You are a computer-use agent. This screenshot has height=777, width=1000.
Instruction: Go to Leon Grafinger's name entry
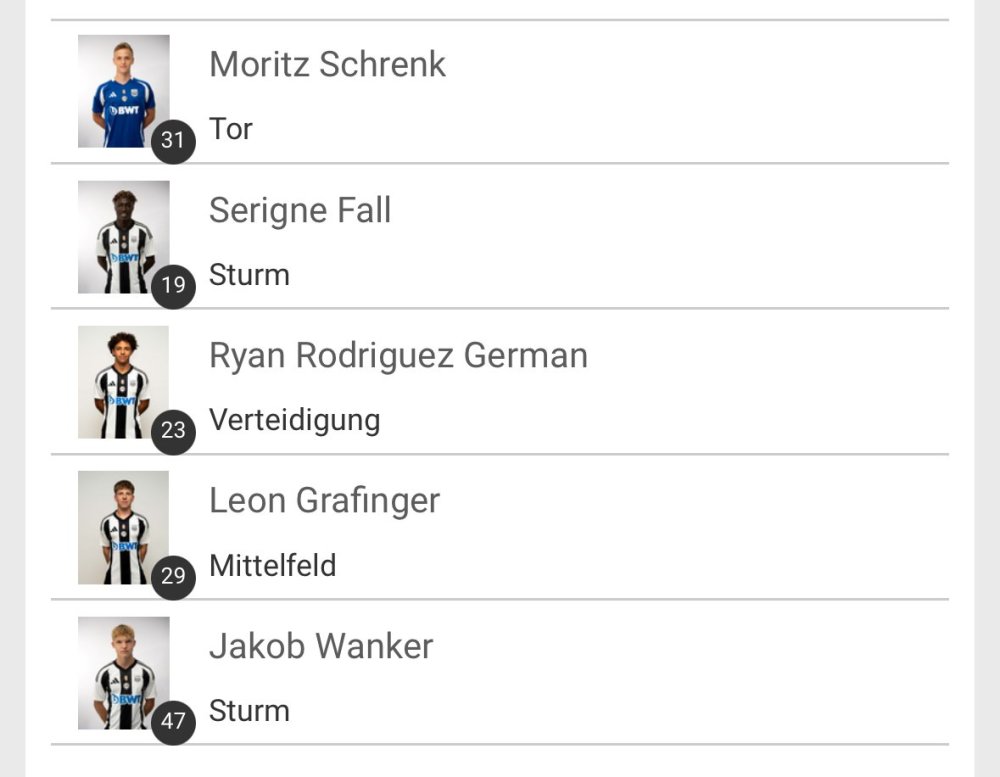tap(324, 501)
